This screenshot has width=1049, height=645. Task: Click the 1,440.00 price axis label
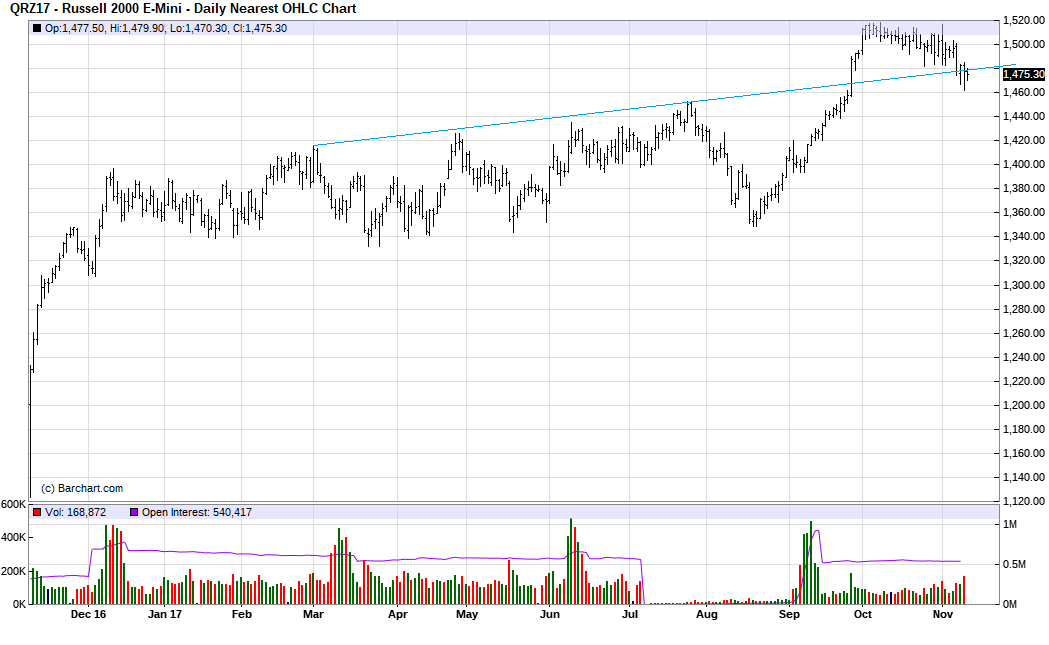tap(1024, 116)
